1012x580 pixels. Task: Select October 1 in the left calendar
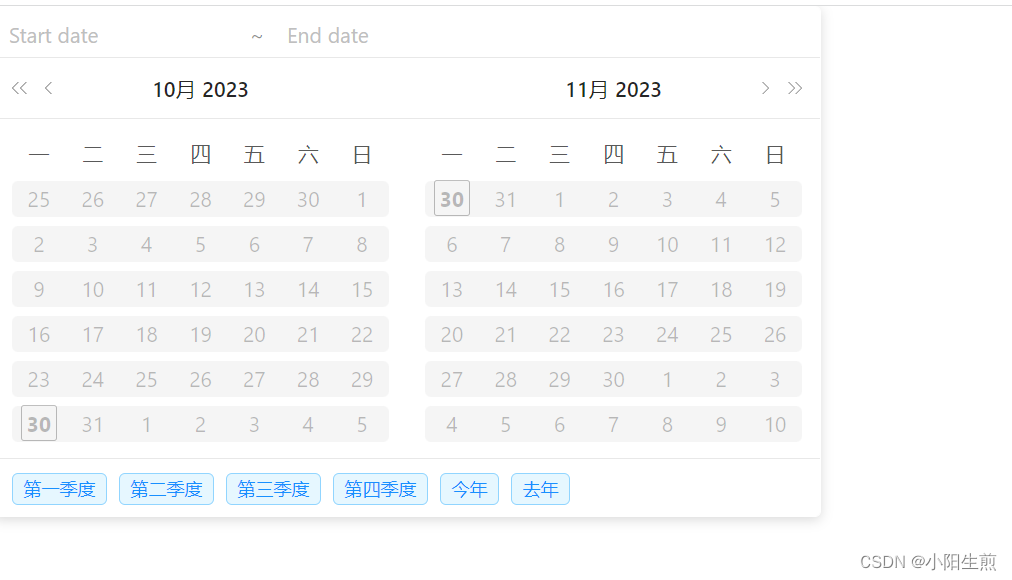362,199
